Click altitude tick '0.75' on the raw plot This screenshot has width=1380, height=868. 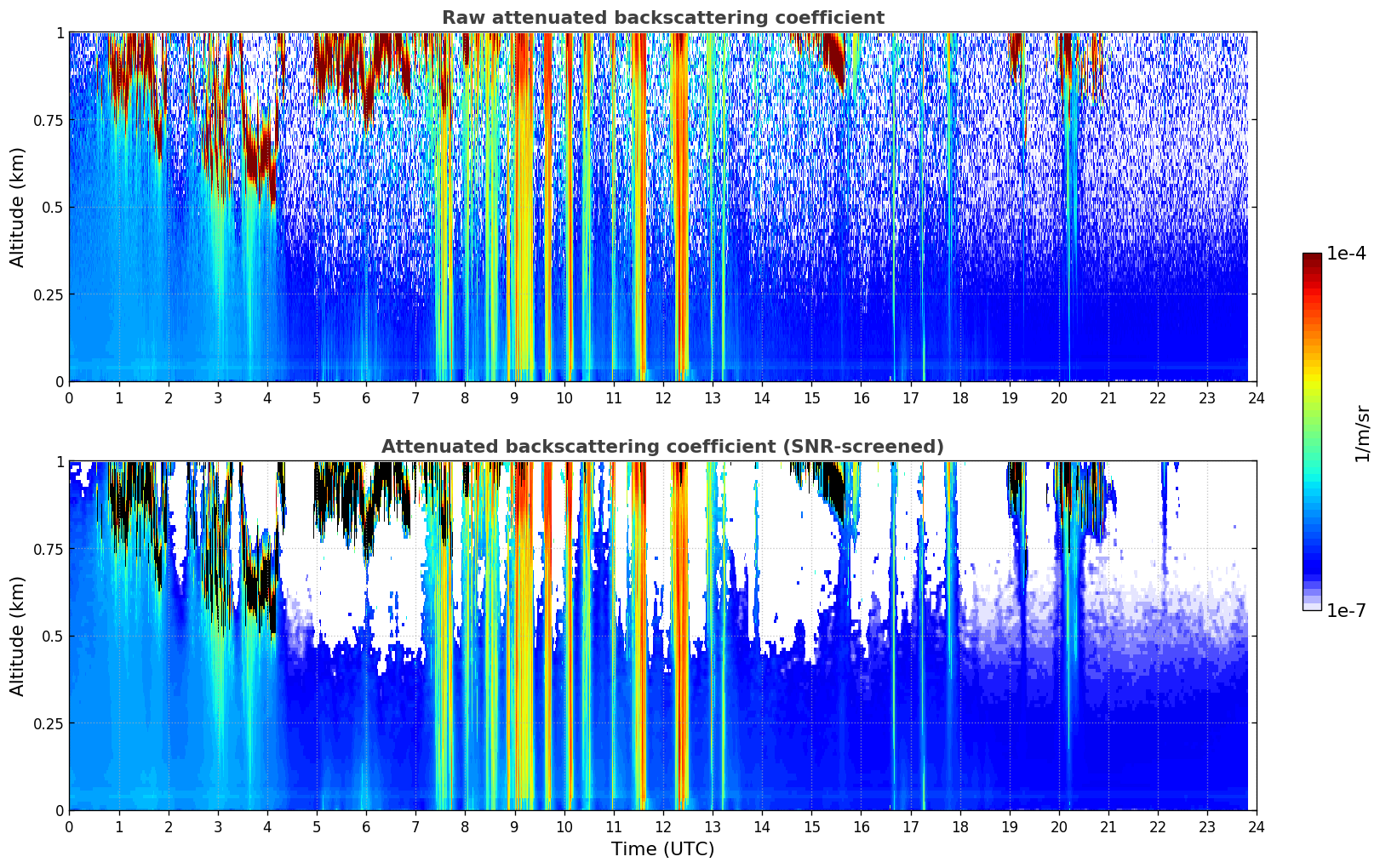[x=48, y=120]
